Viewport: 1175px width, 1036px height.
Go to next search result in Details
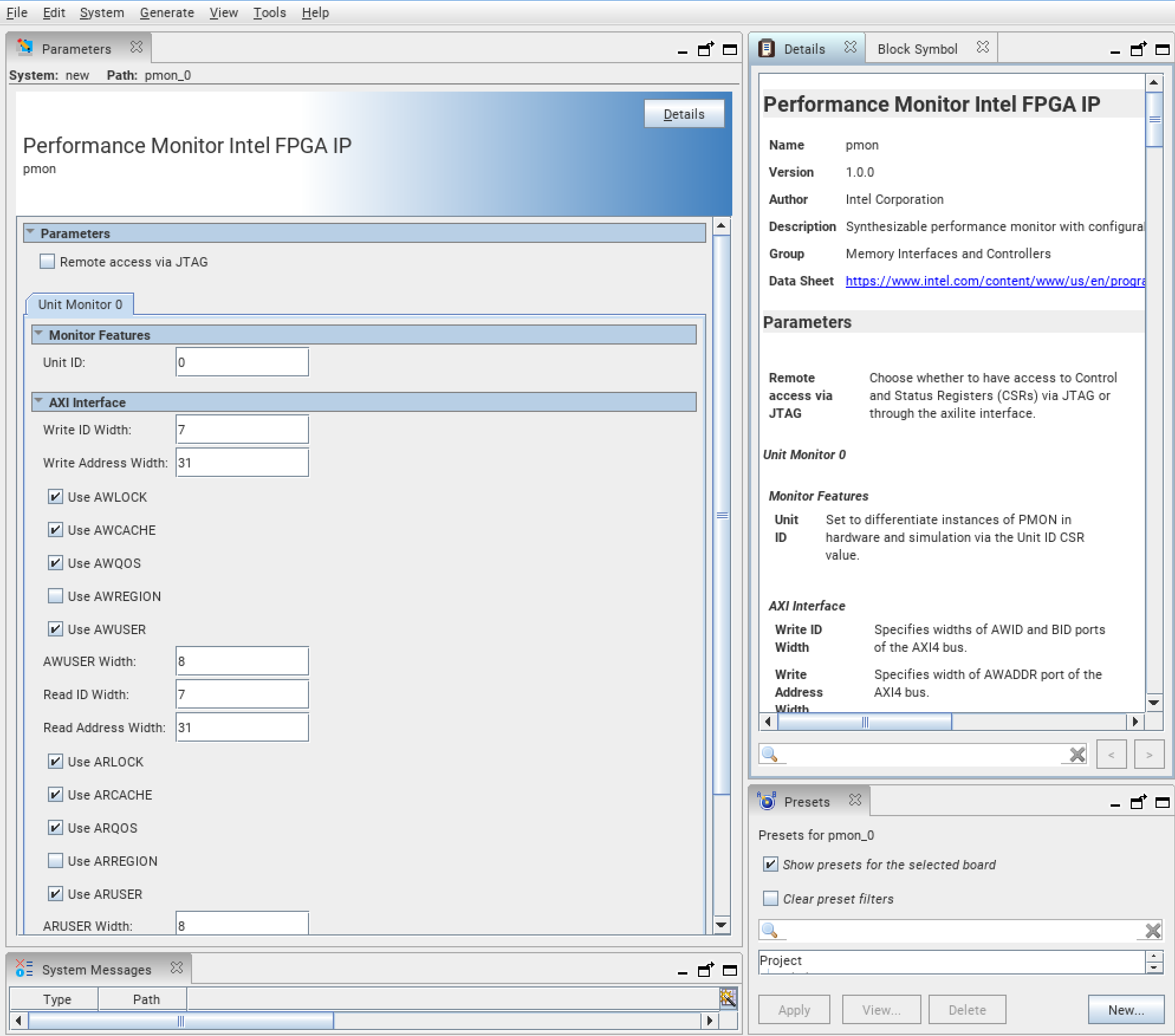1148,755
